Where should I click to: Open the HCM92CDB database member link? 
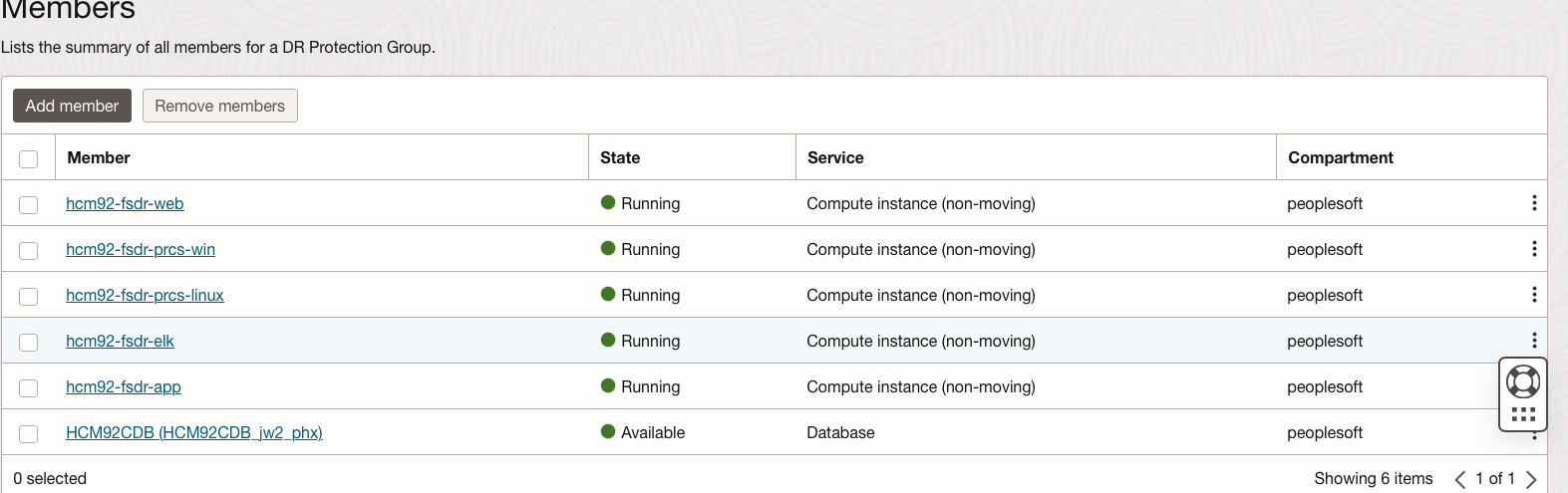[194, 432]
